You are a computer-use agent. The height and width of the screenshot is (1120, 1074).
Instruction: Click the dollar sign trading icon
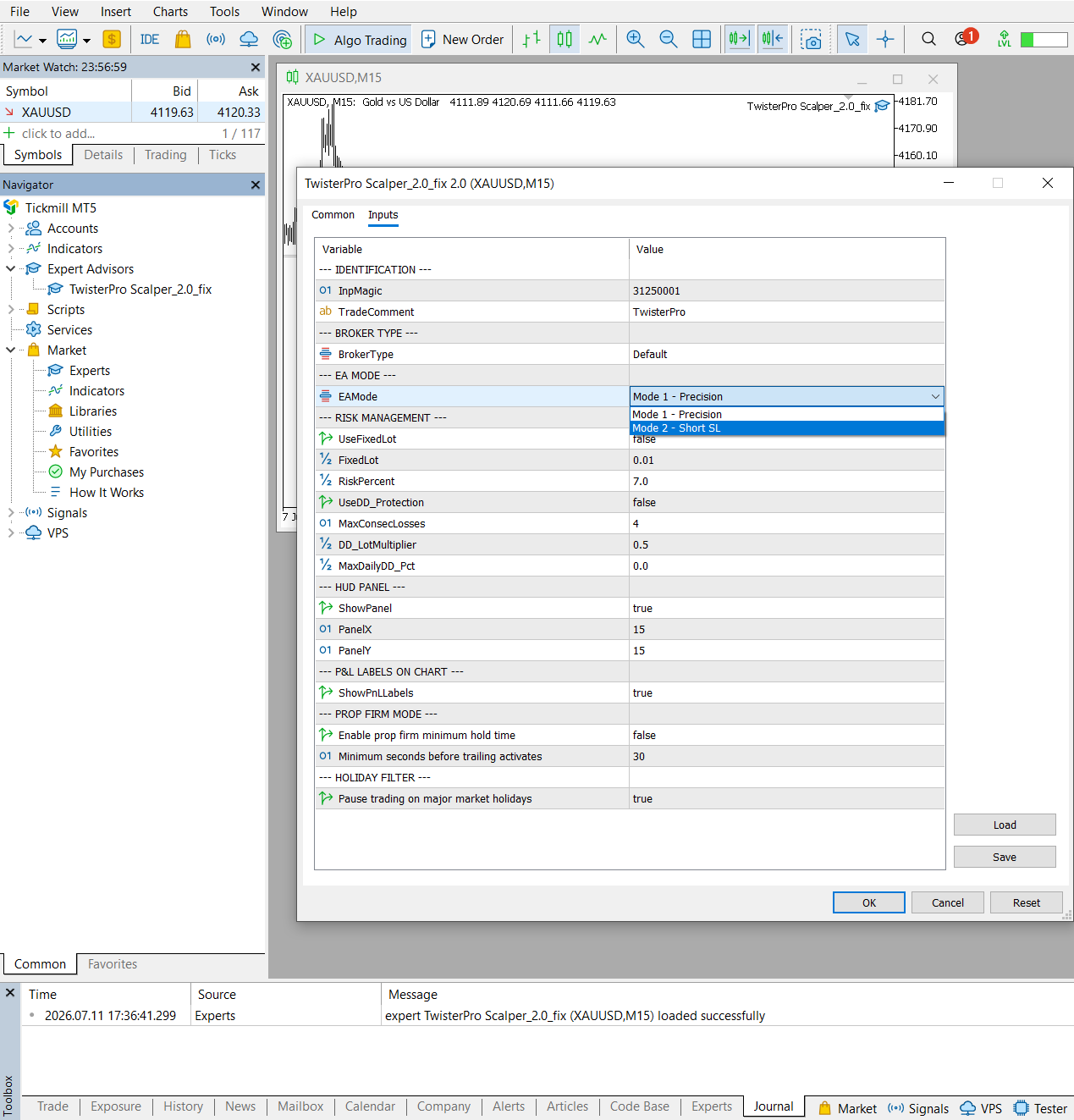point(112,40)
